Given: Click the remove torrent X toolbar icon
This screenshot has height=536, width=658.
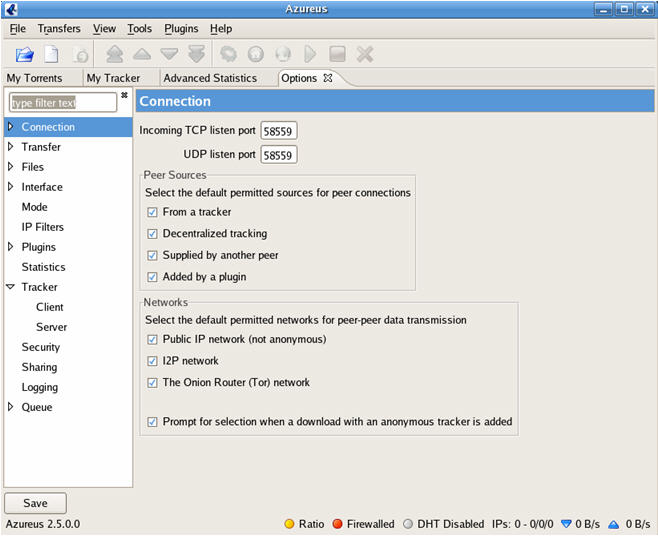Looking at the screenshot, I should (x=365, y=54).
